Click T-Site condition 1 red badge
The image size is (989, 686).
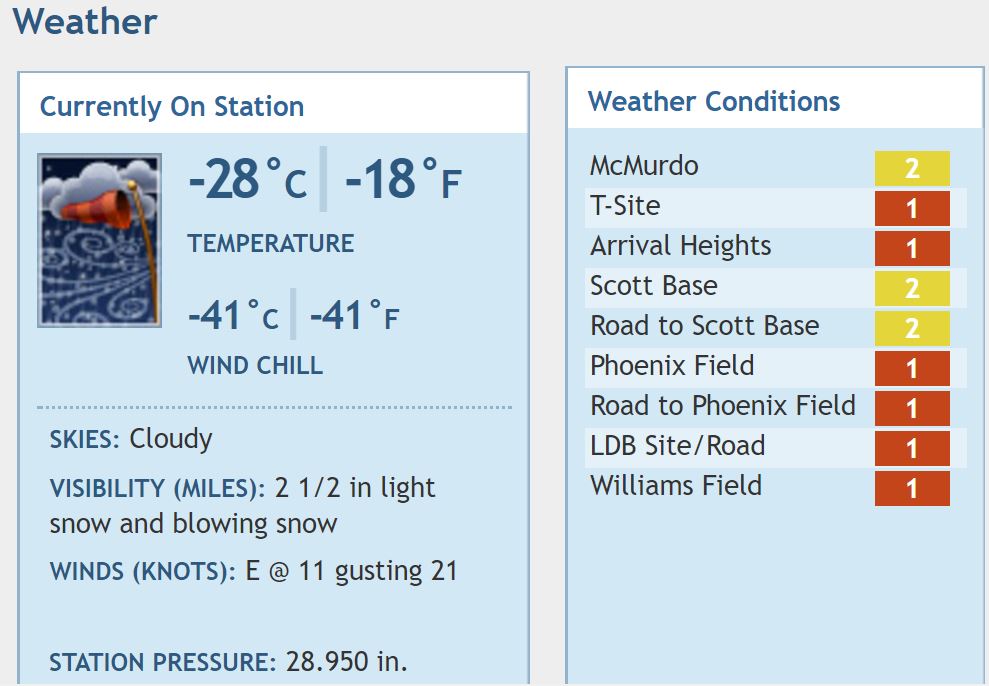[911, 208]
